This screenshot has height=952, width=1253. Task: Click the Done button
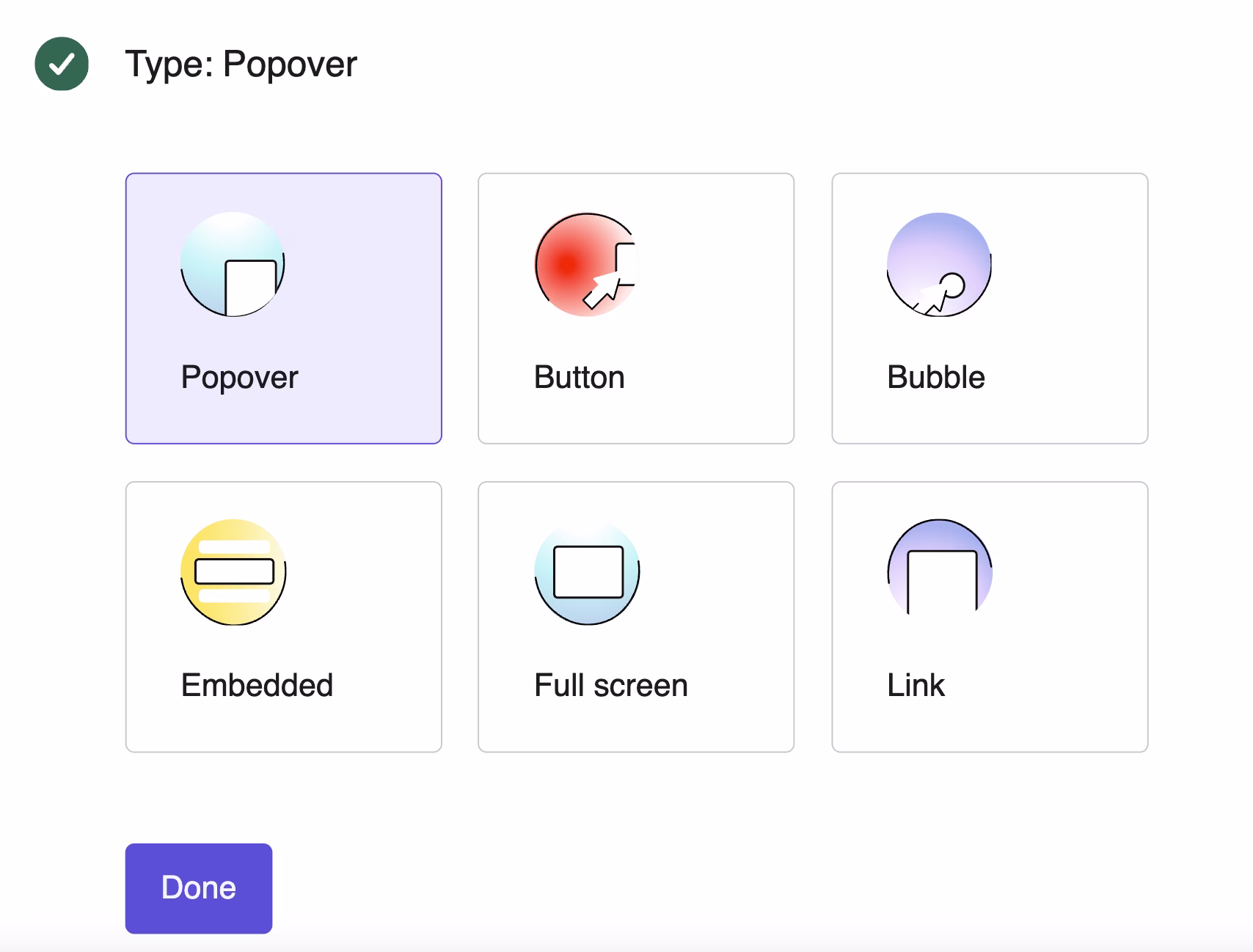tap(199, 888)
